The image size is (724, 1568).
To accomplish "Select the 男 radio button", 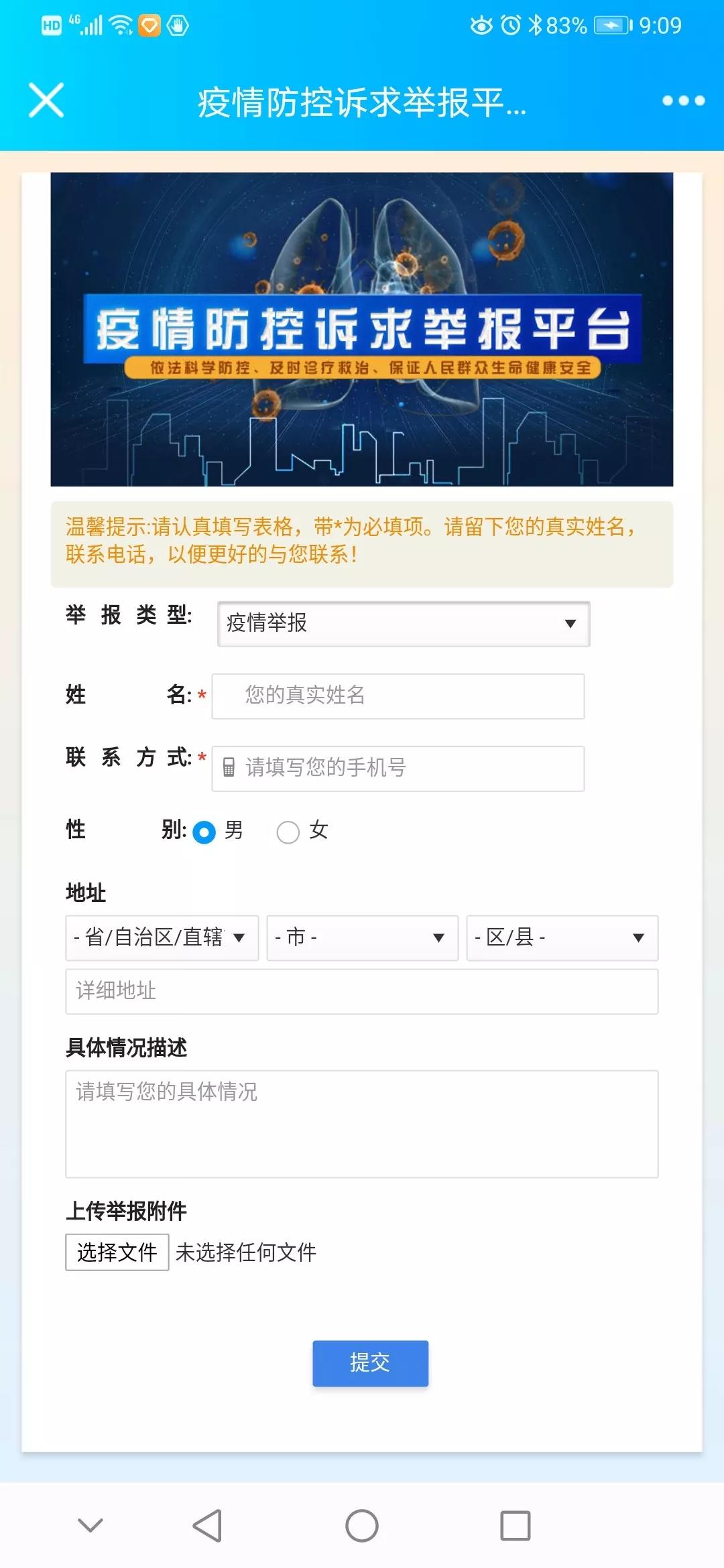I will 204,832.
